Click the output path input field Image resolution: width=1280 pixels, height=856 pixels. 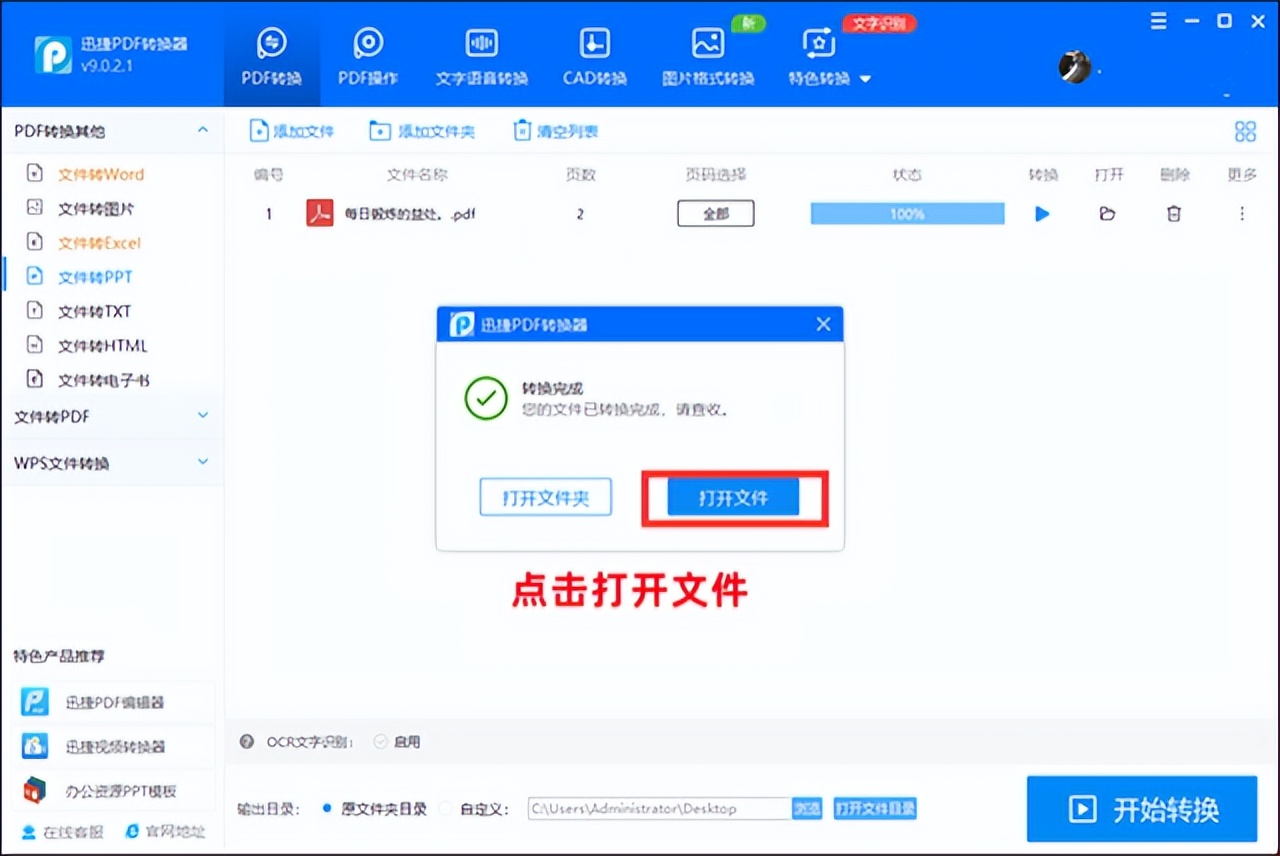(660, 808)
